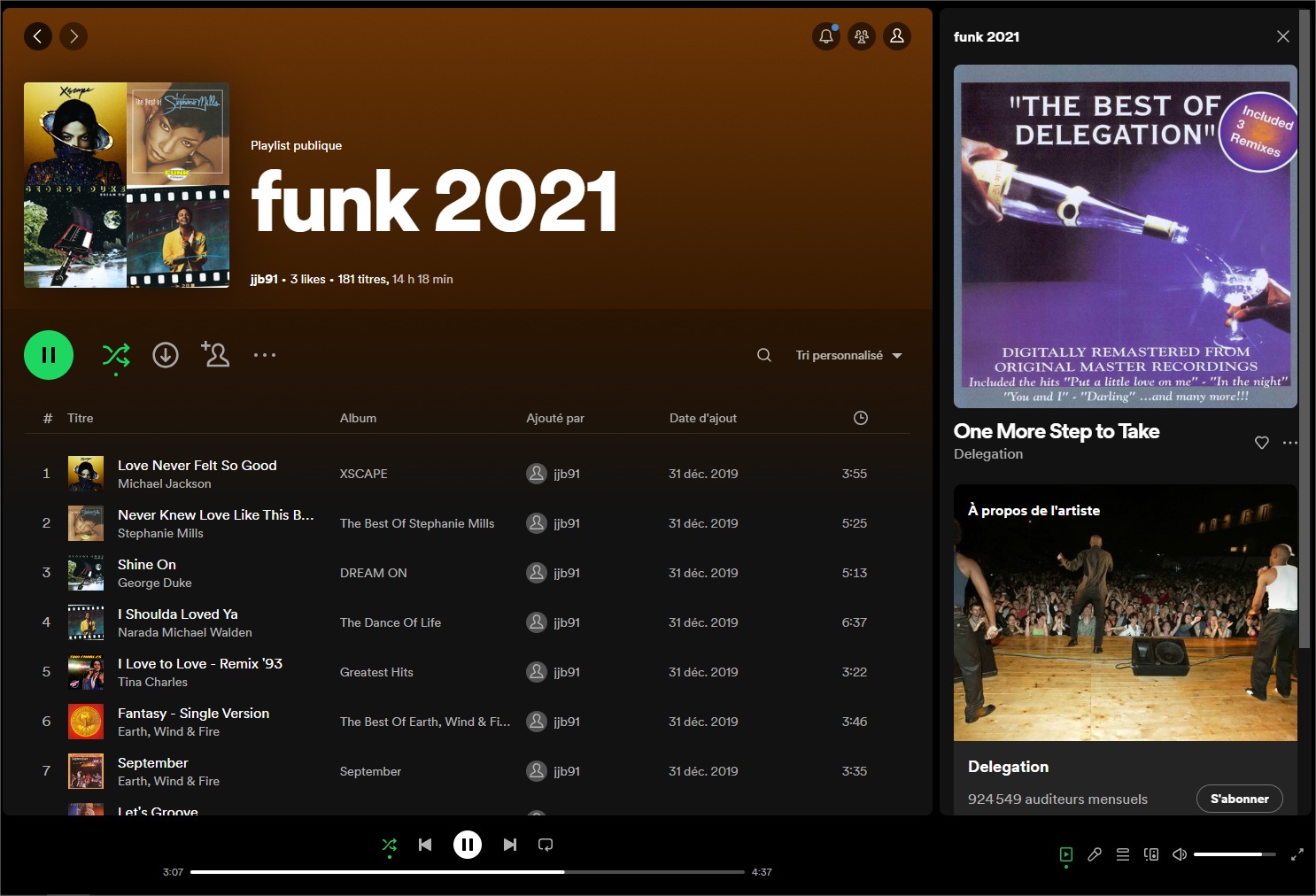Invite collaborators to the playlist

215,354
